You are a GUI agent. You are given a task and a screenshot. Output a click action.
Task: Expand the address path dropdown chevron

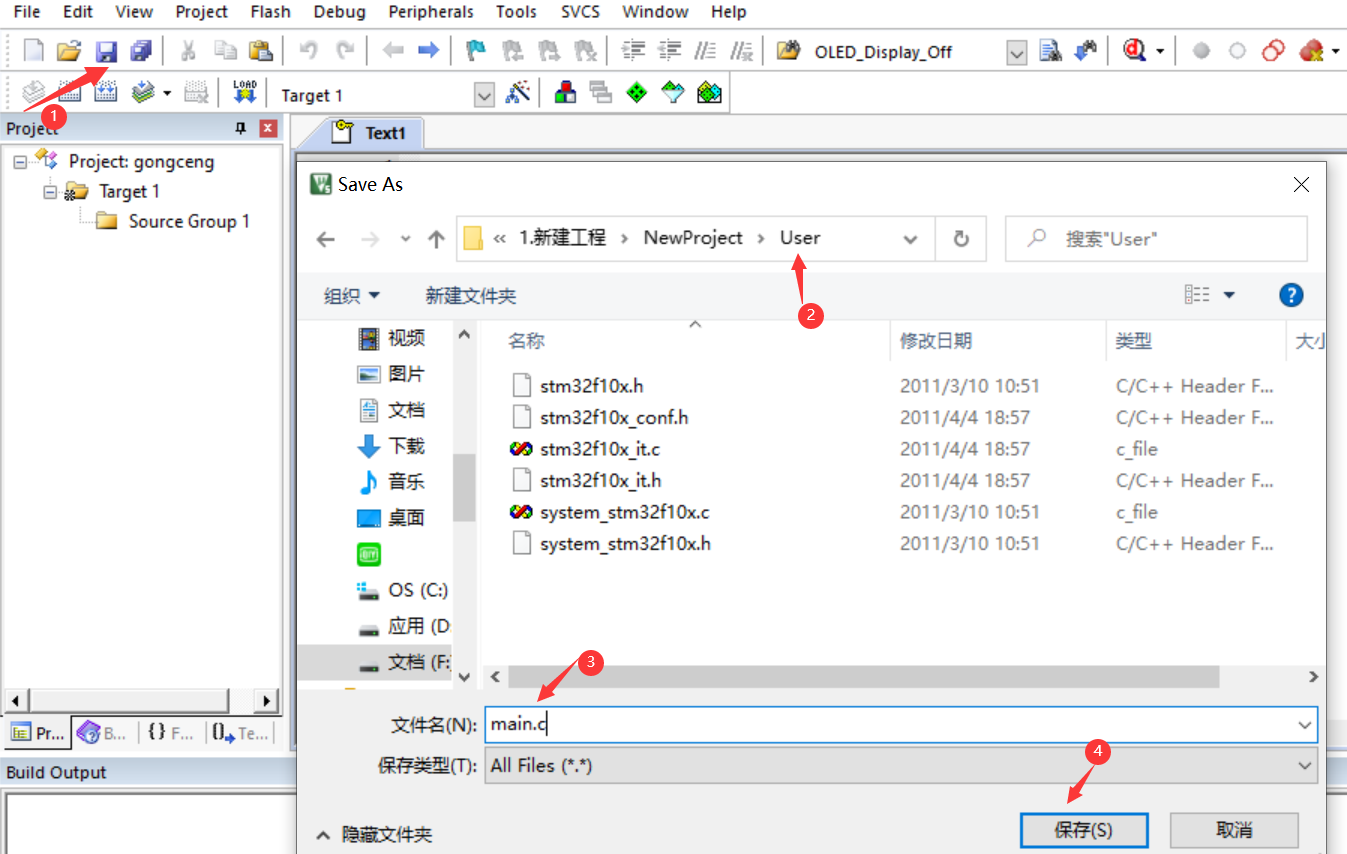[x=910, y=239]
